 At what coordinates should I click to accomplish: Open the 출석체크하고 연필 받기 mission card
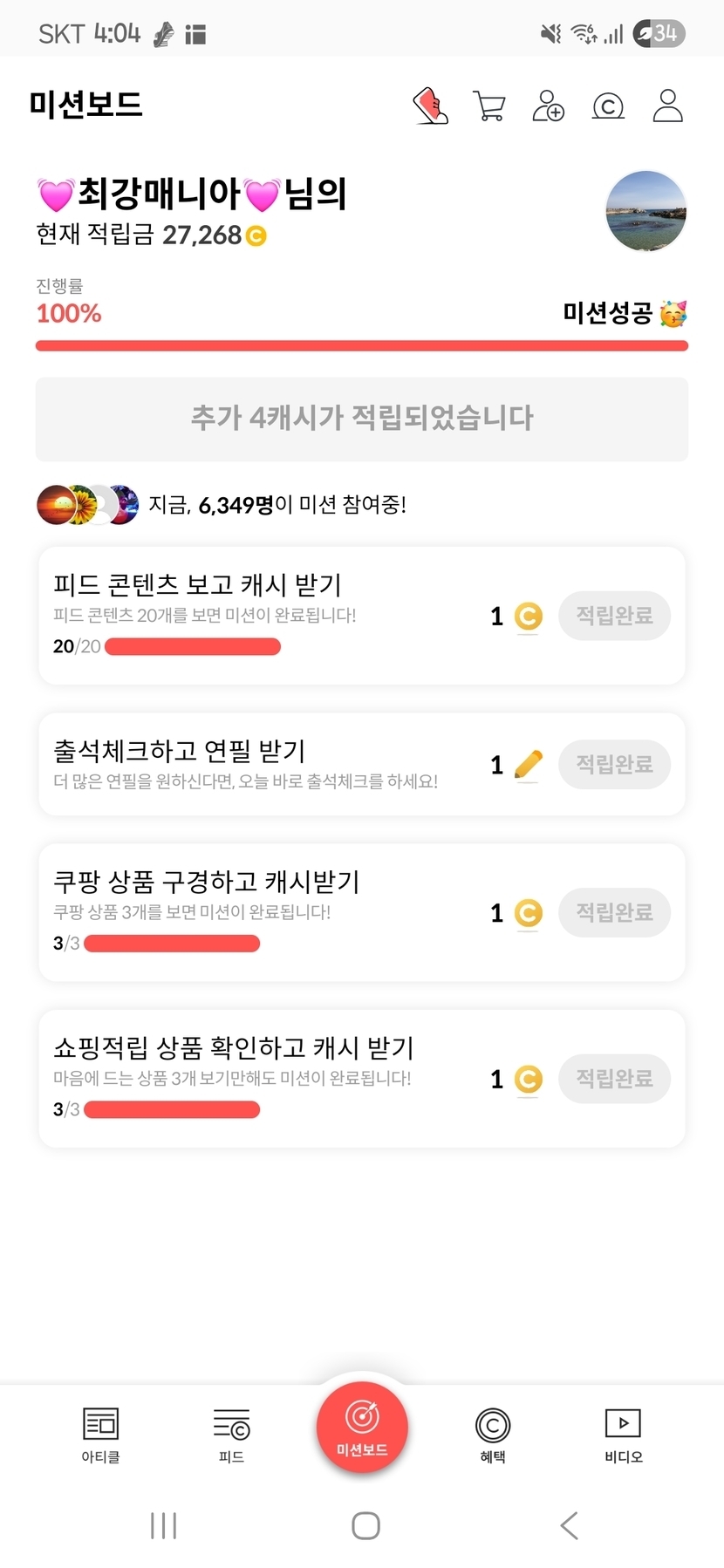click(x=262, y=764)
